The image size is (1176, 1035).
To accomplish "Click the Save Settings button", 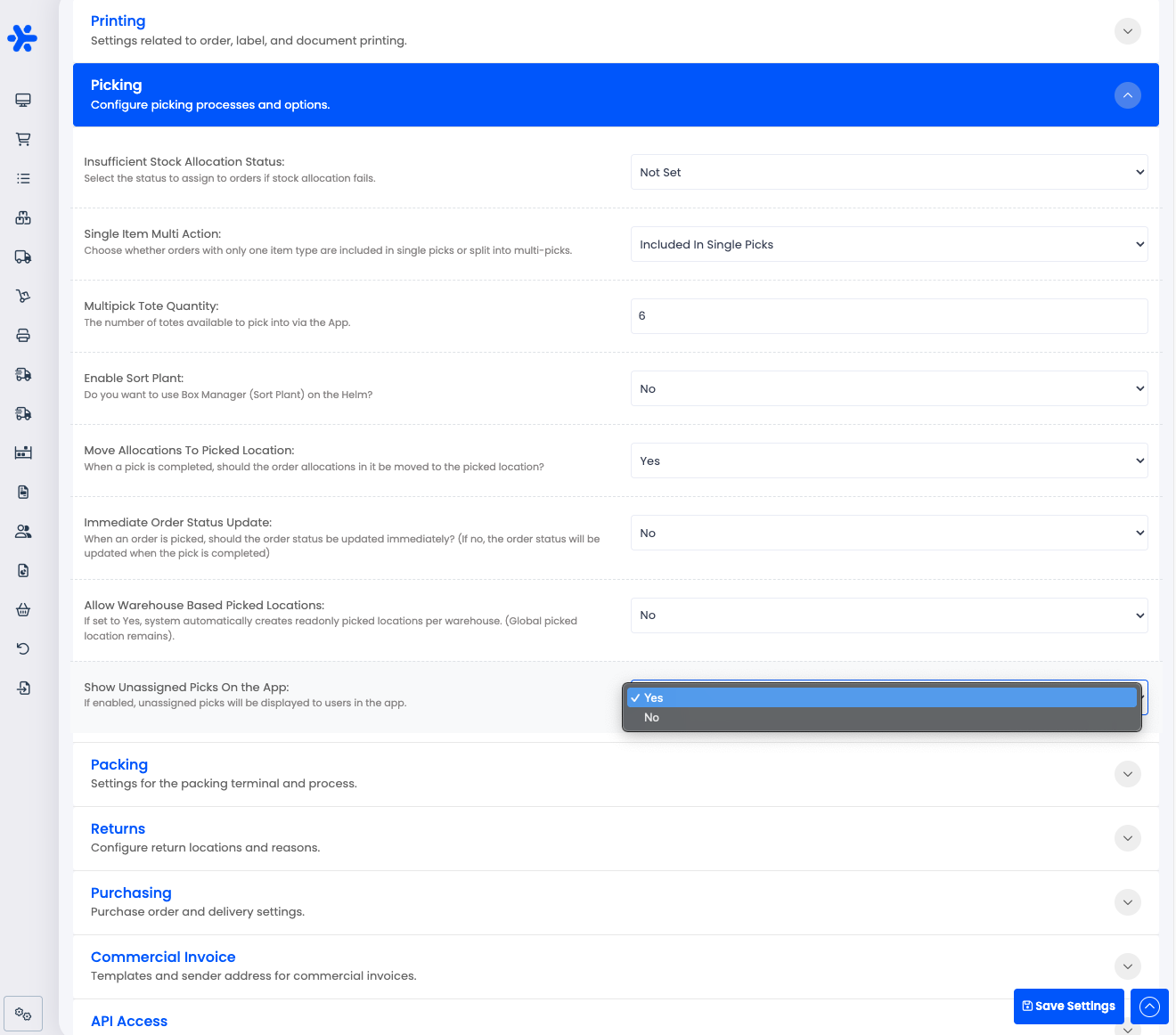I will [1069, 1006].
